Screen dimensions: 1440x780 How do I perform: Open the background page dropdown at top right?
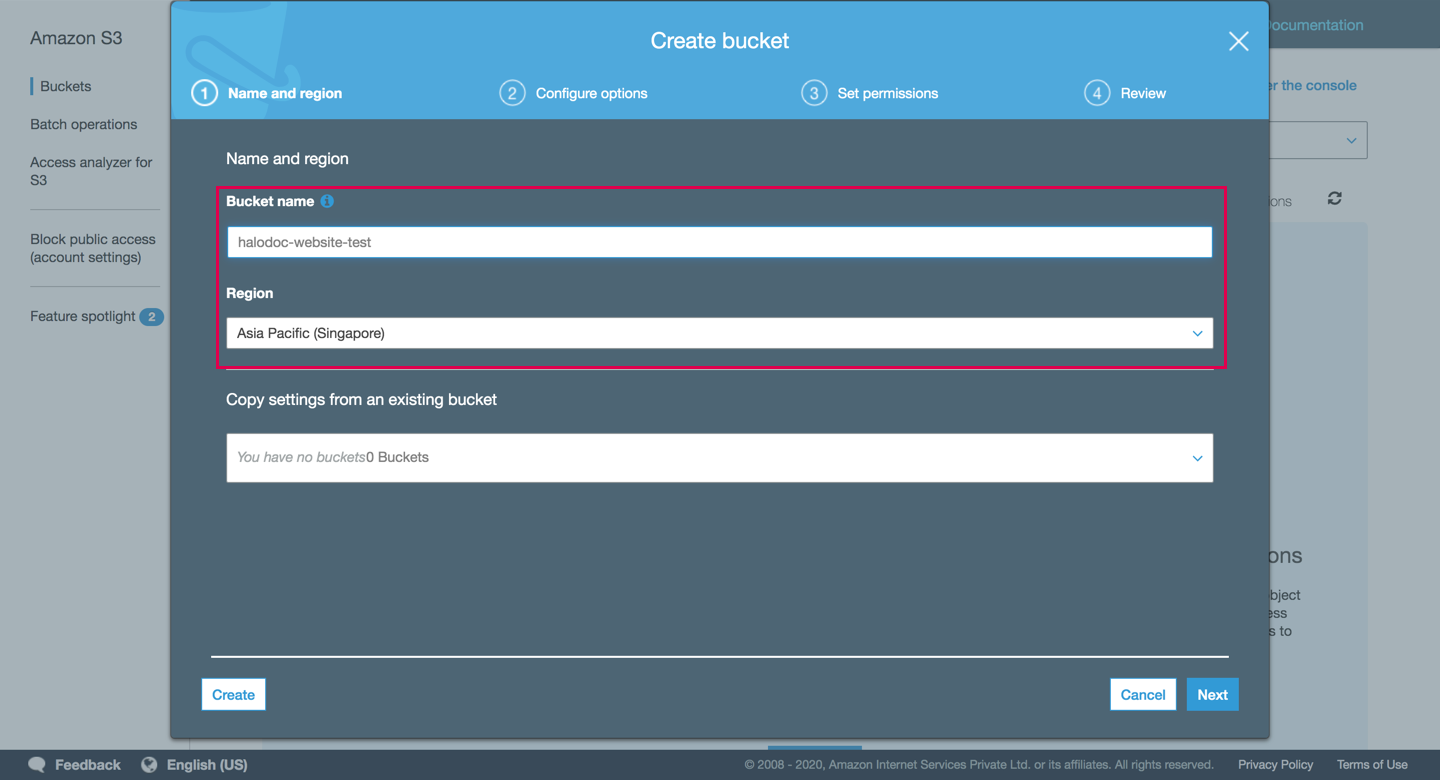1318,140
